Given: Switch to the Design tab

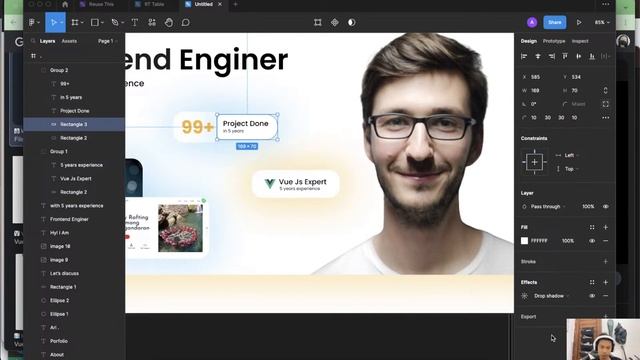Looking at the screenshot, I should coord(529,41).
